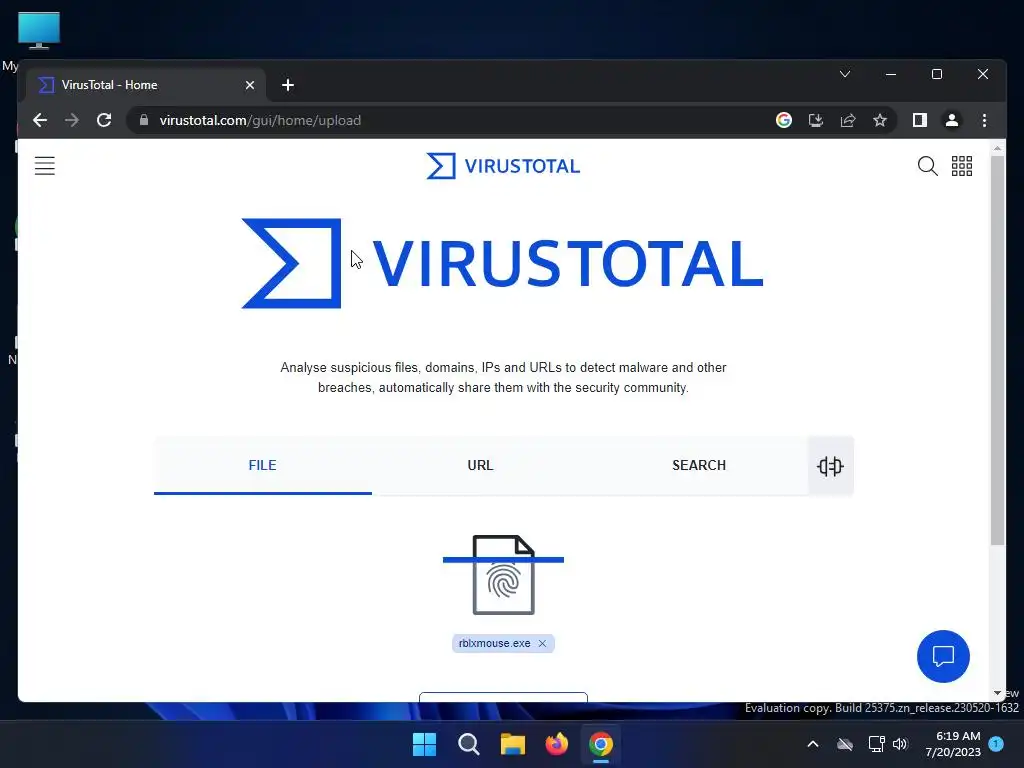Screen dimensions: 1024x768
Task: Click the install app icon in the address bar
Action: coord(816,120)
